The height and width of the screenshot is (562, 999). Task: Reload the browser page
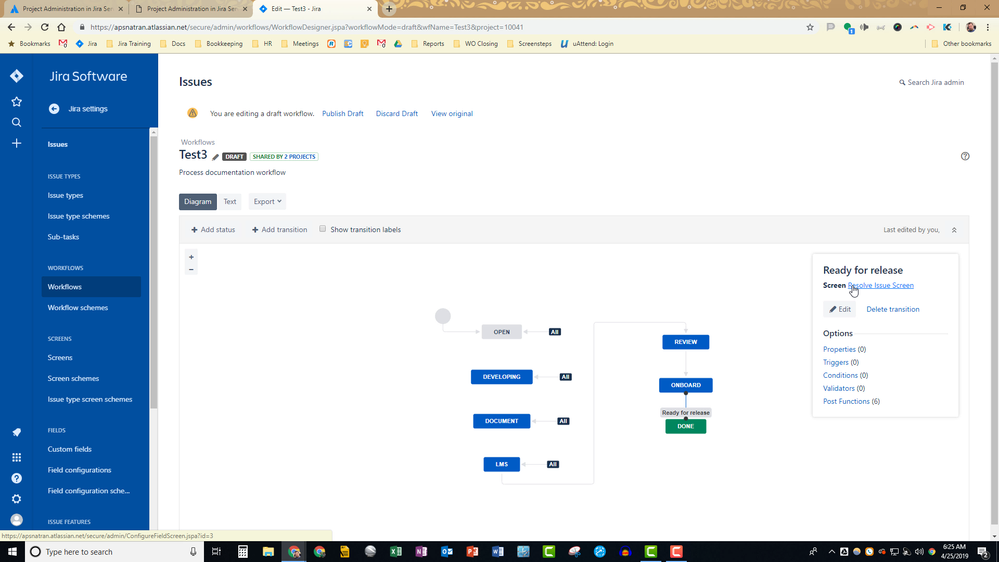click(45, 27)
